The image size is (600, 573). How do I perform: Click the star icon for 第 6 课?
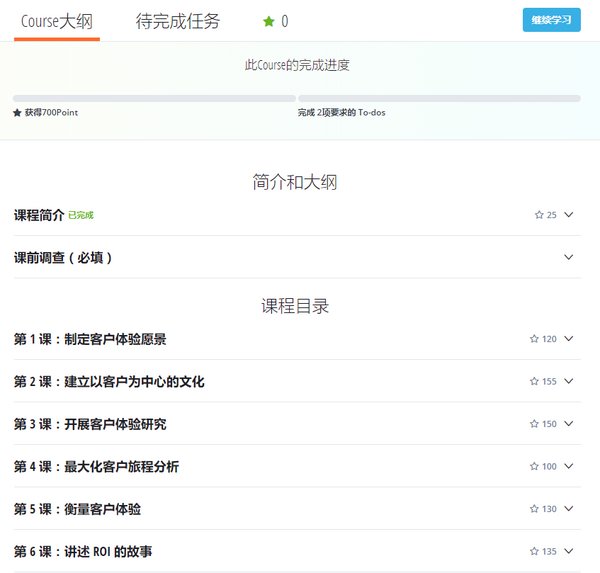point(534,551)
